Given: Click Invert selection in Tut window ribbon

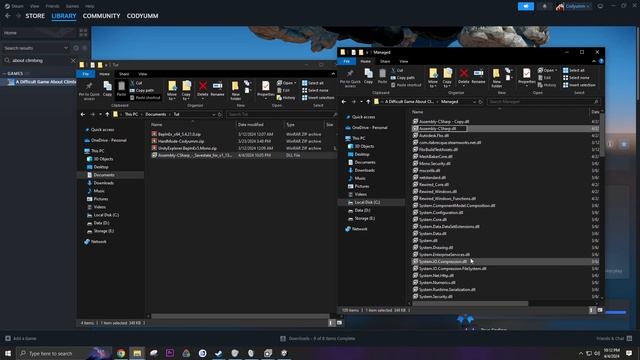Looking at the screenshot, I should 318,98.
